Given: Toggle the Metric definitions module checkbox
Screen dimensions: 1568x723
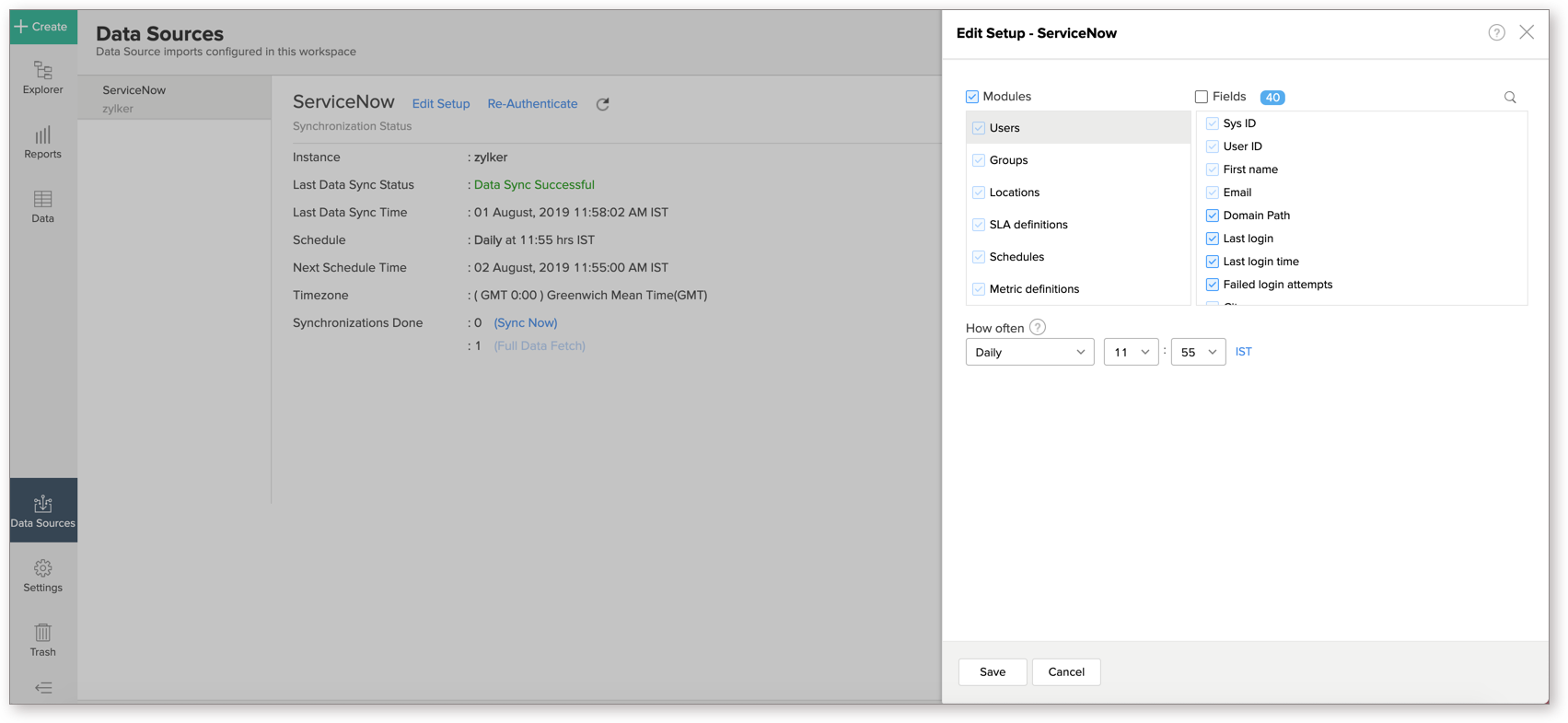Looking at the screenshot, I should pos(979,289).
